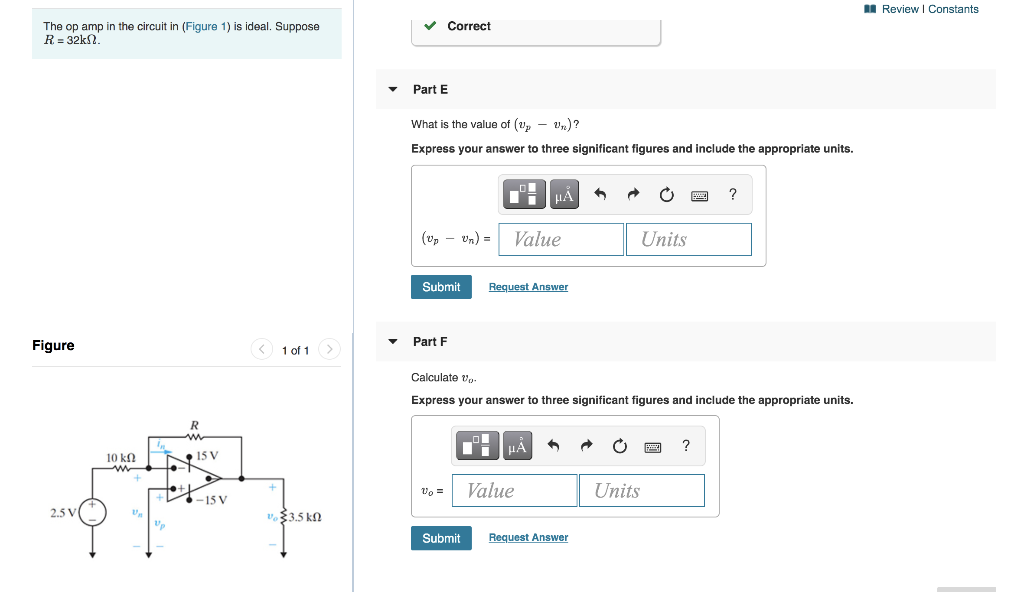
Task: Open the equation templates icon in Part F
Action: coord(476,445)
